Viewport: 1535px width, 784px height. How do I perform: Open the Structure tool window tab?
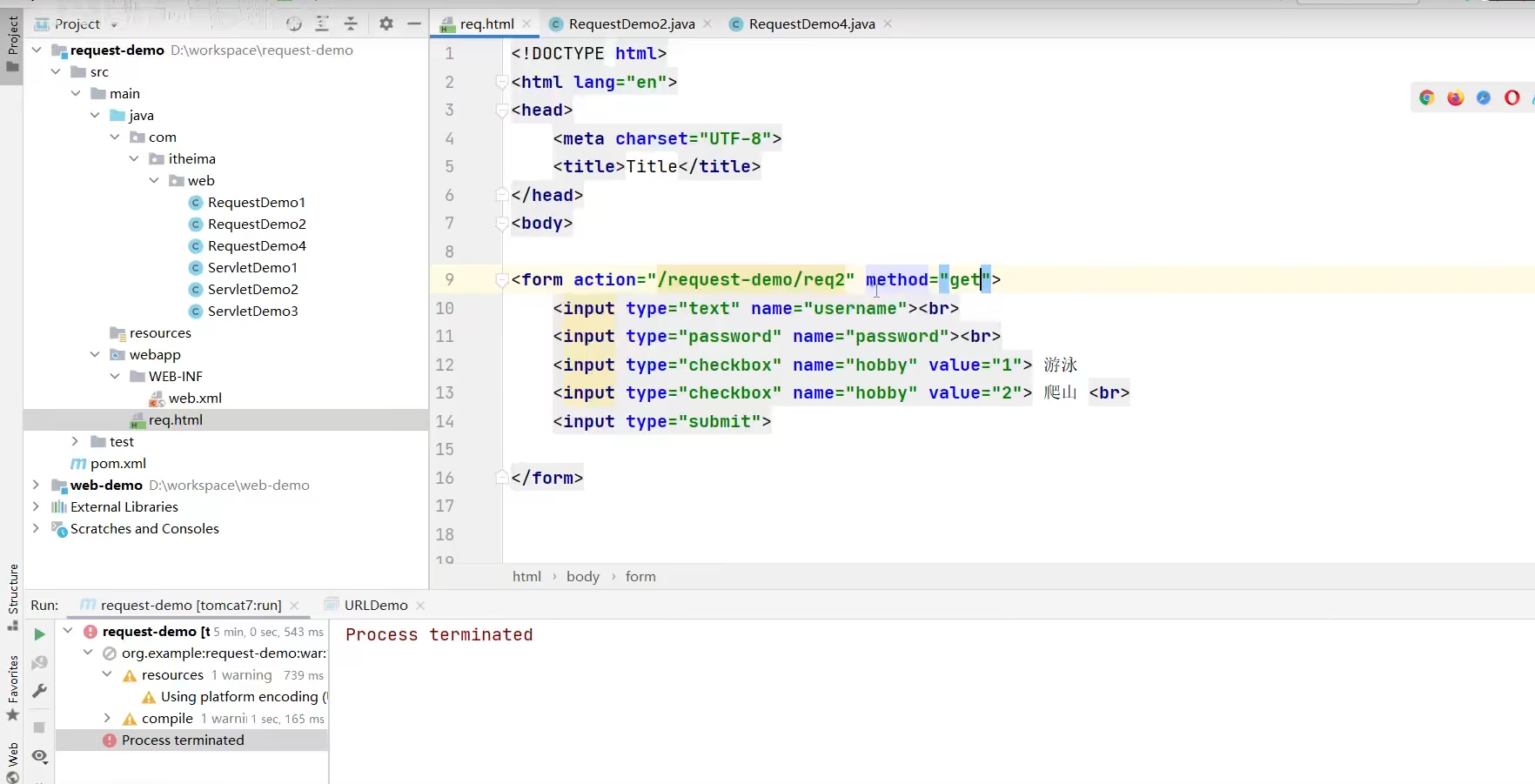point(12,597)
